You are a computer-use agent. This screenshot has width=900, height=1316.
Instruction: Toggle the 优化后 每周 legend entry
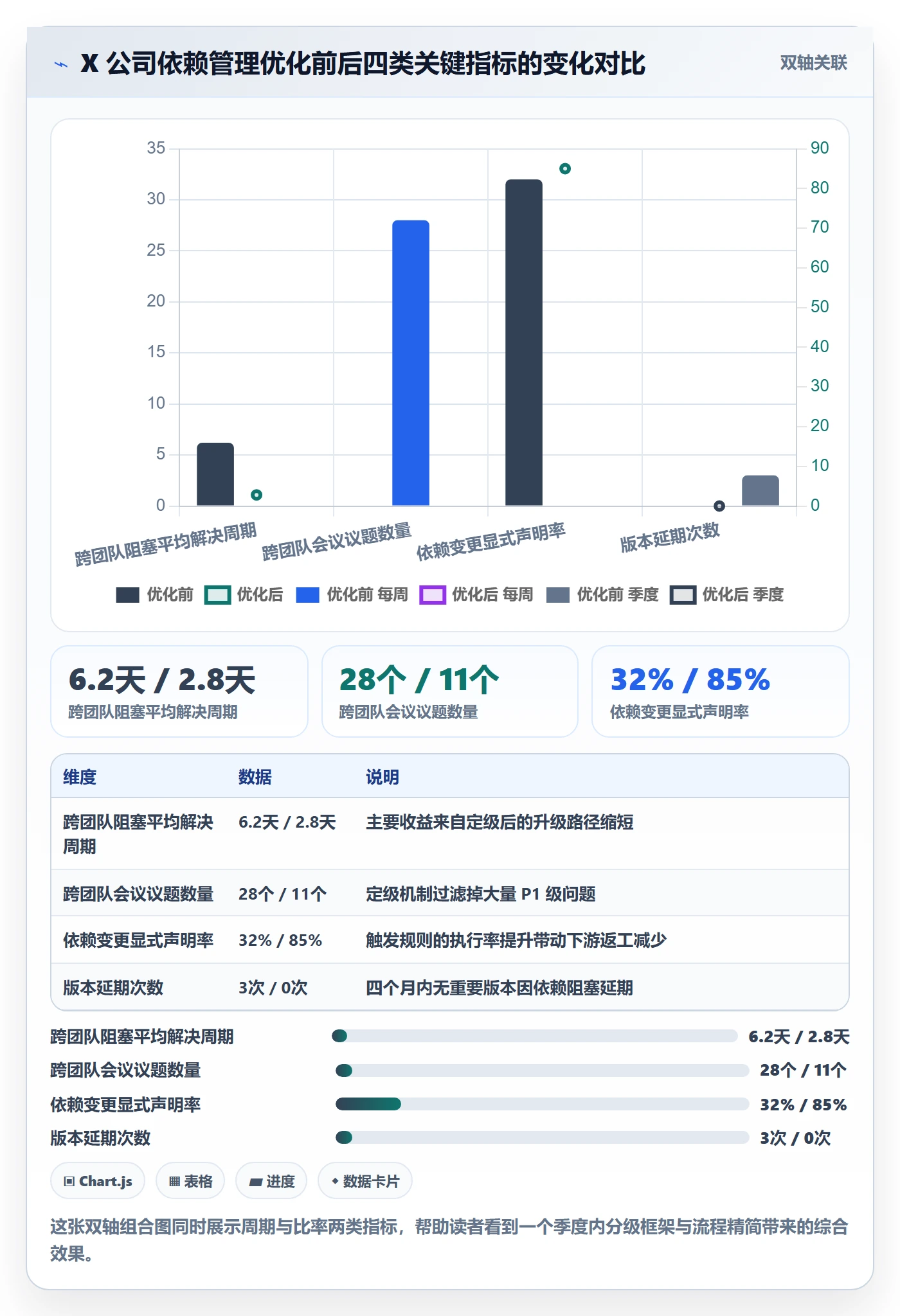coord(476,595)
